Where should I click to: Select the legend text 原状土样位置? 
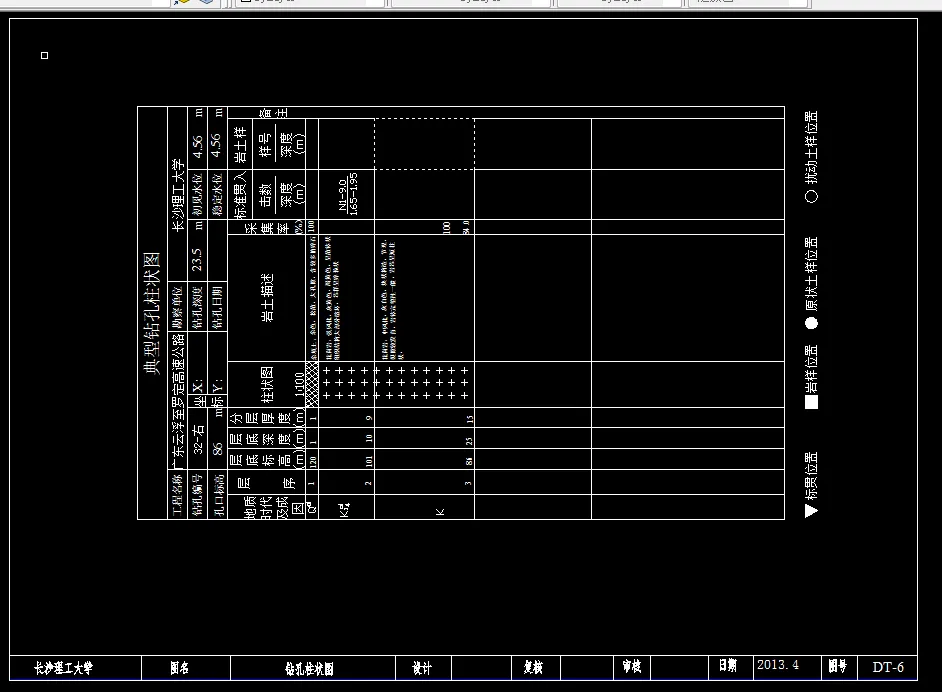click(x=811, y=274)
